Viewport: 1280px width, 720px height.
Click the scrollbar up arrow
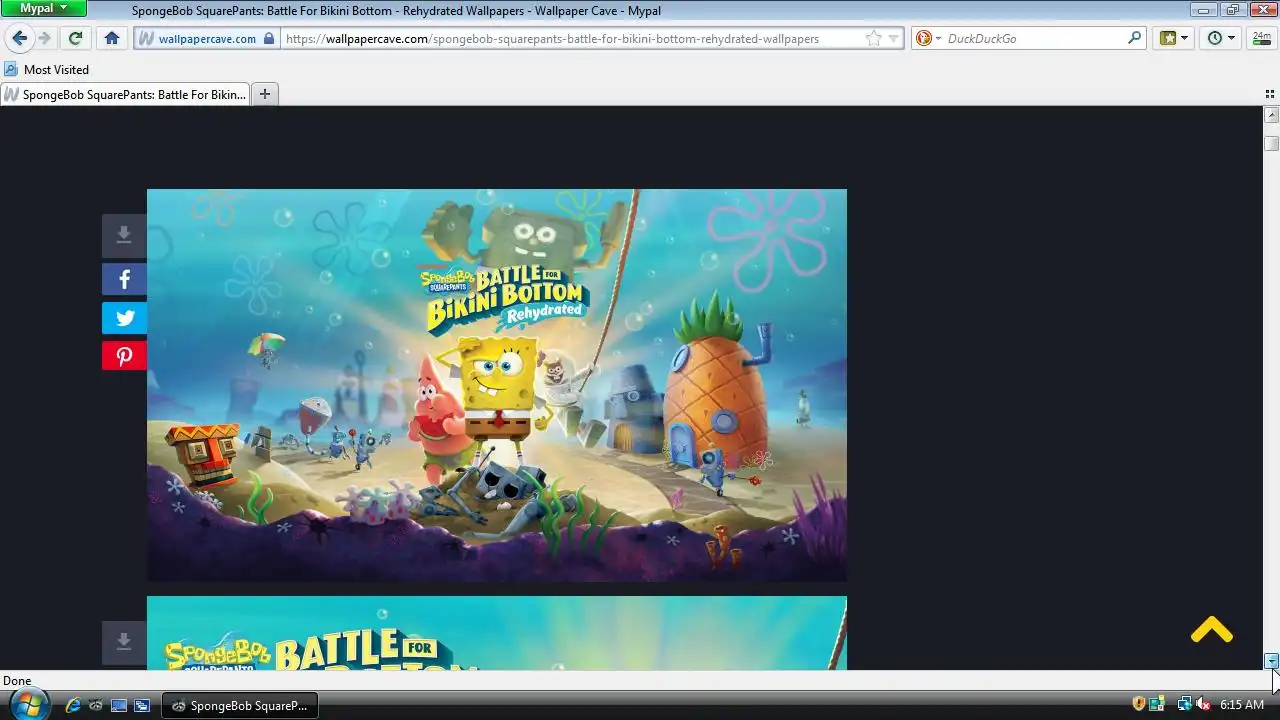[x=1272, y=115]
